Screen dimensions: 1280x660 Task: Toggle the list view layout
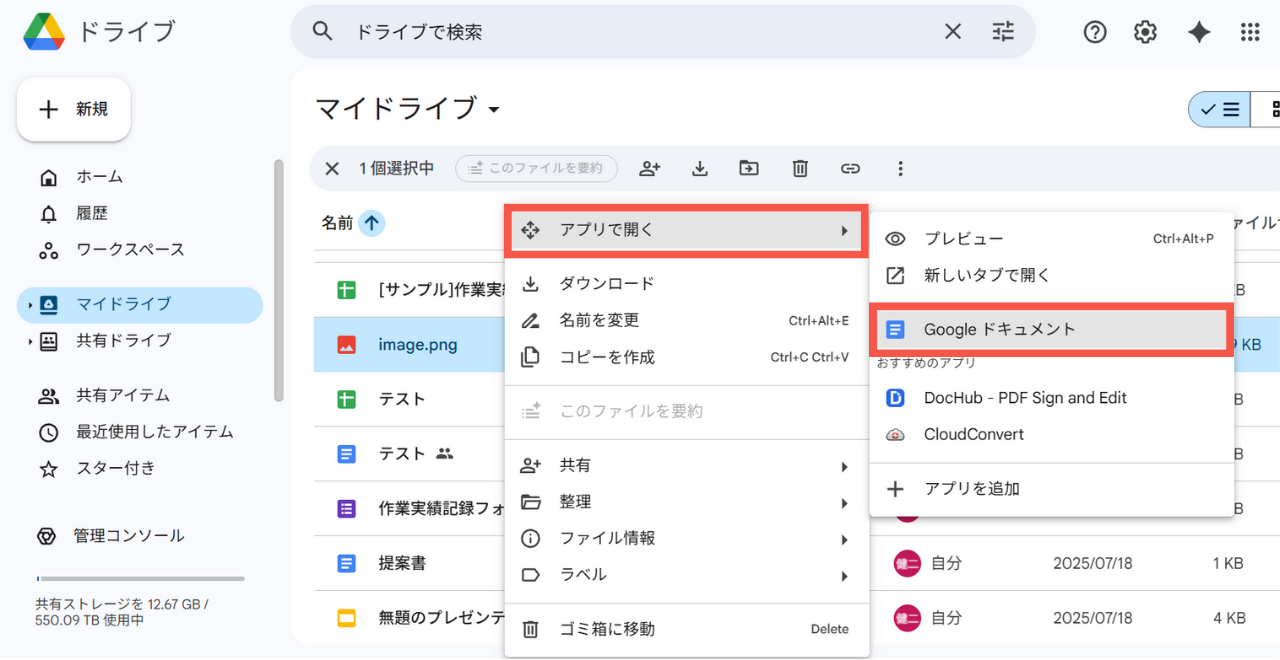pos(1218,109)
